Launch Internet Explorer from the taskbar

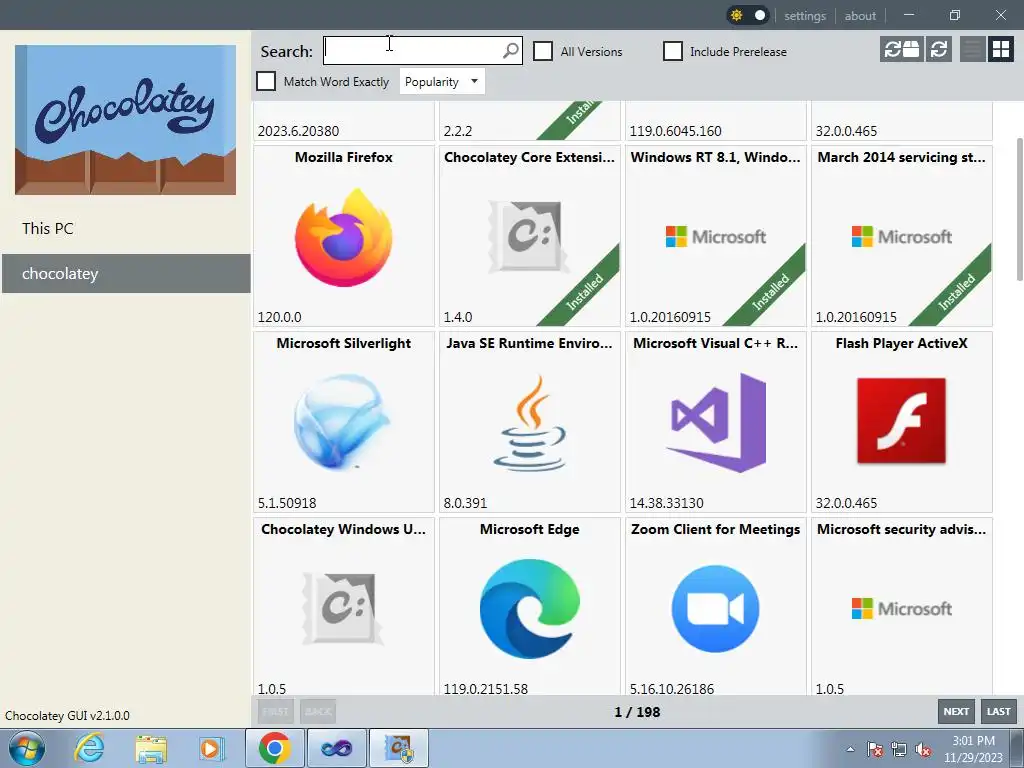(x=89, y=748)
